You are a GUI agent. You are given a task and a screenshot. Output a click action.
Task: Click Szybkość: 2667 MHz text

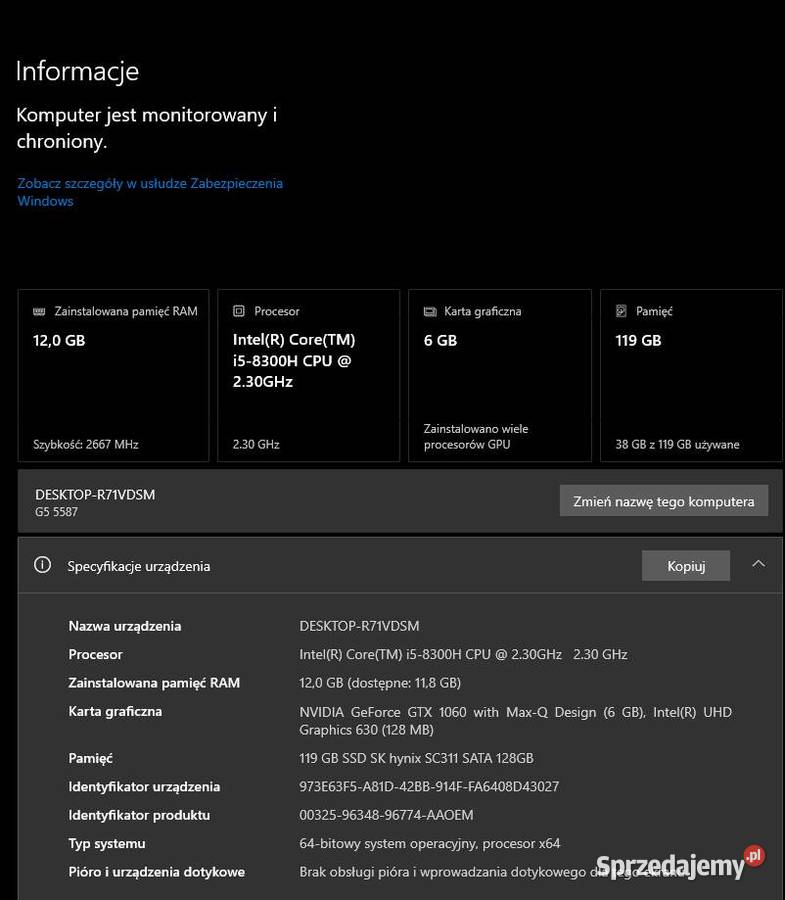coord(86,444)
